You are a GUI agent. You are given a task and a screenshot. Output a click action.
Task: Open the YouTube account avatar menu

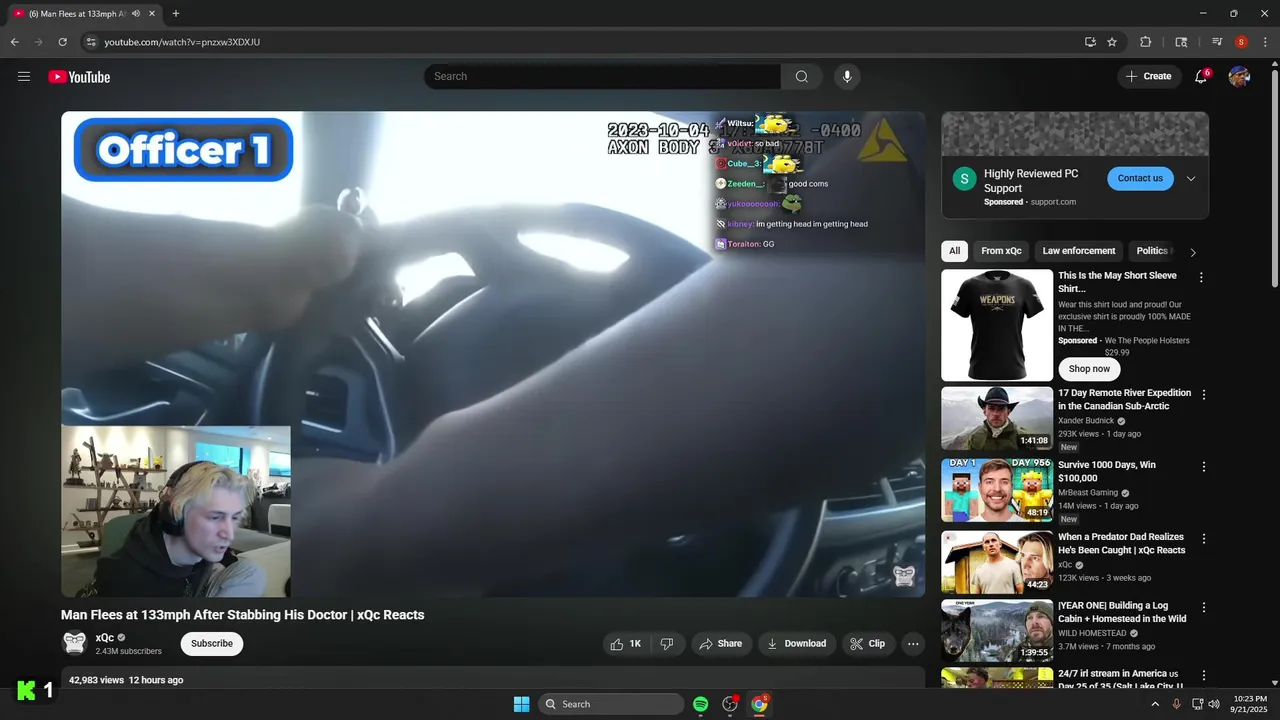(x=1239, y=77)
